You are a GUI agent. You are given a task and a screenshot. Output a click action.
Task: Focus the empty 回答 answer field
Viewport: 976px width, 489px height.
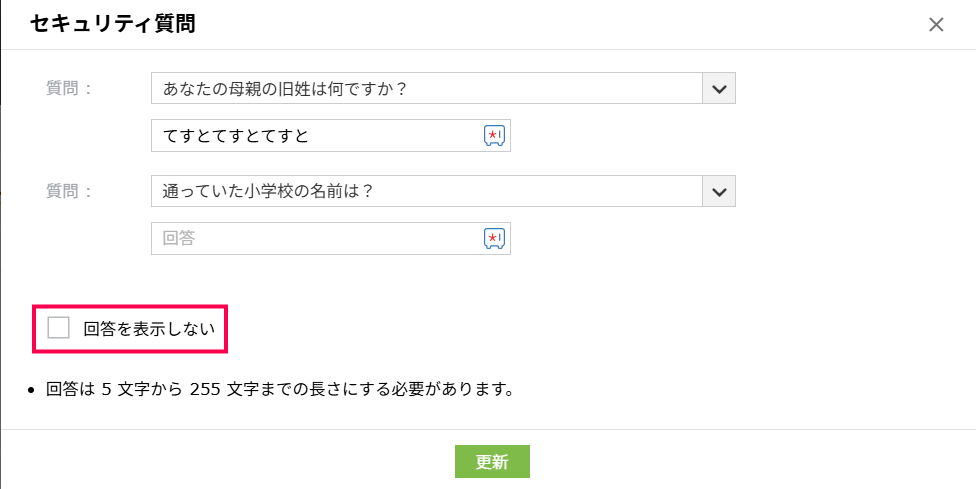point(315,238)
